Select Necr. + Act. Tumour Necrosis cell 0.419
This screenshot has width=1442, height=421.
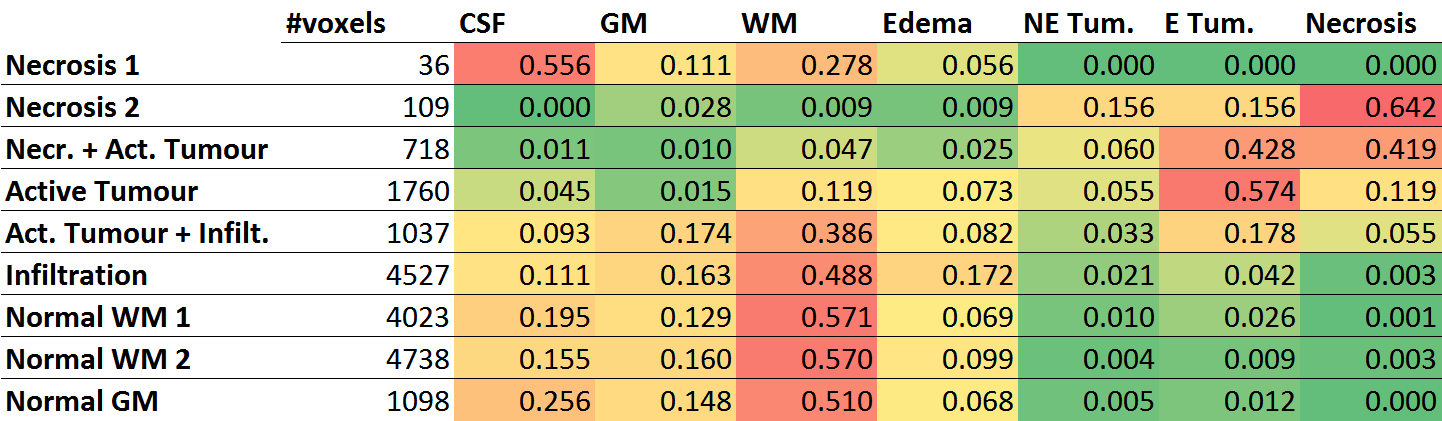tap(1371, 150)
